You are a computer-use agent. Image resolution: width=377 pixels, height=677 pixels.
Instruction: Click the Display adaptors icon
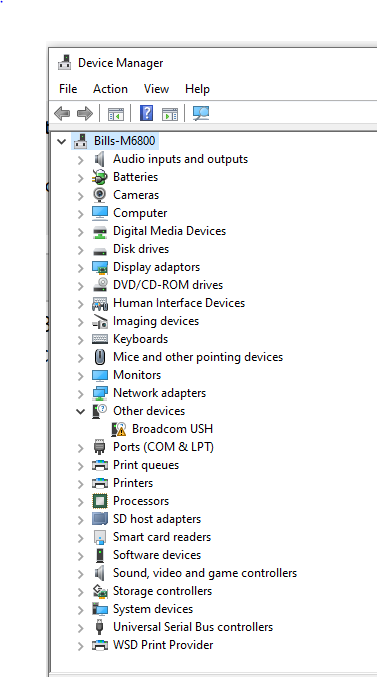pyautogui.click(x=100, y=267)
